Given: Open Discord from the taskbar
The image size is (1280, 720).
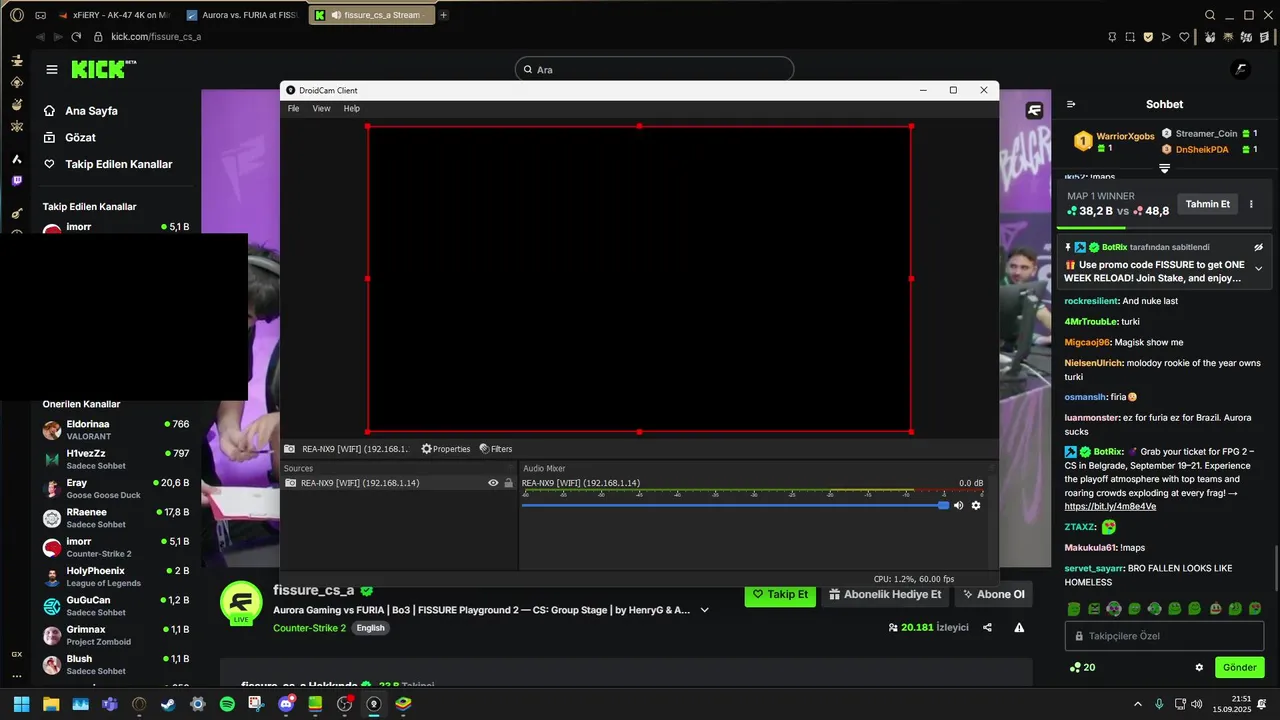Looking at the screenshot, I should point(286,704).
